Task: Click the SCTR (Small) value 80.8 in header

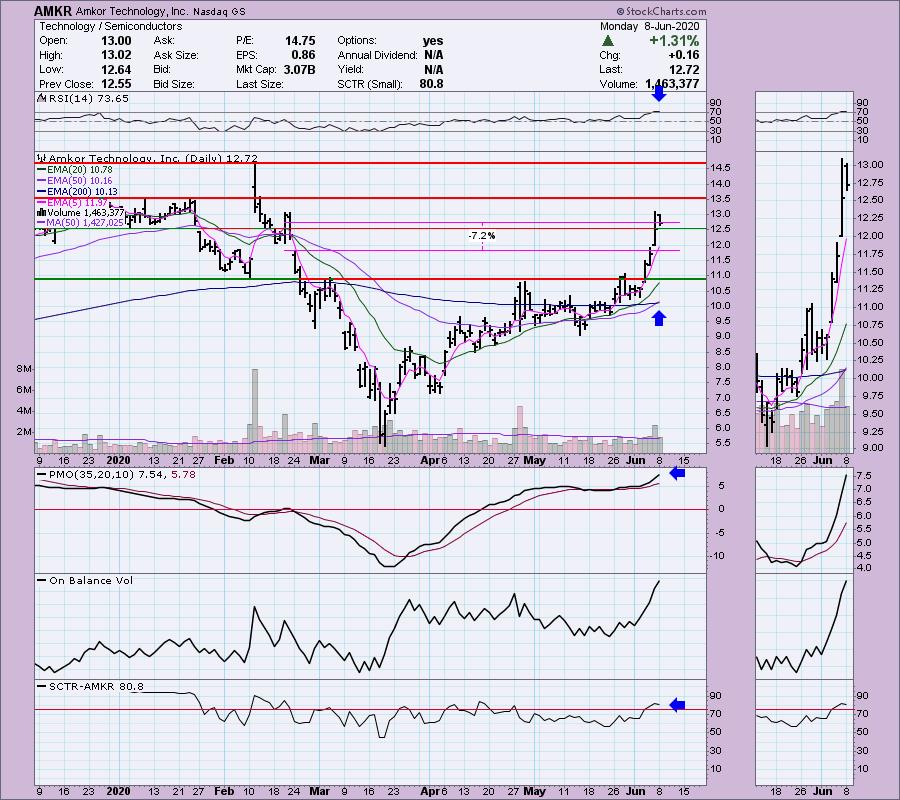Action: click(431, 84)
